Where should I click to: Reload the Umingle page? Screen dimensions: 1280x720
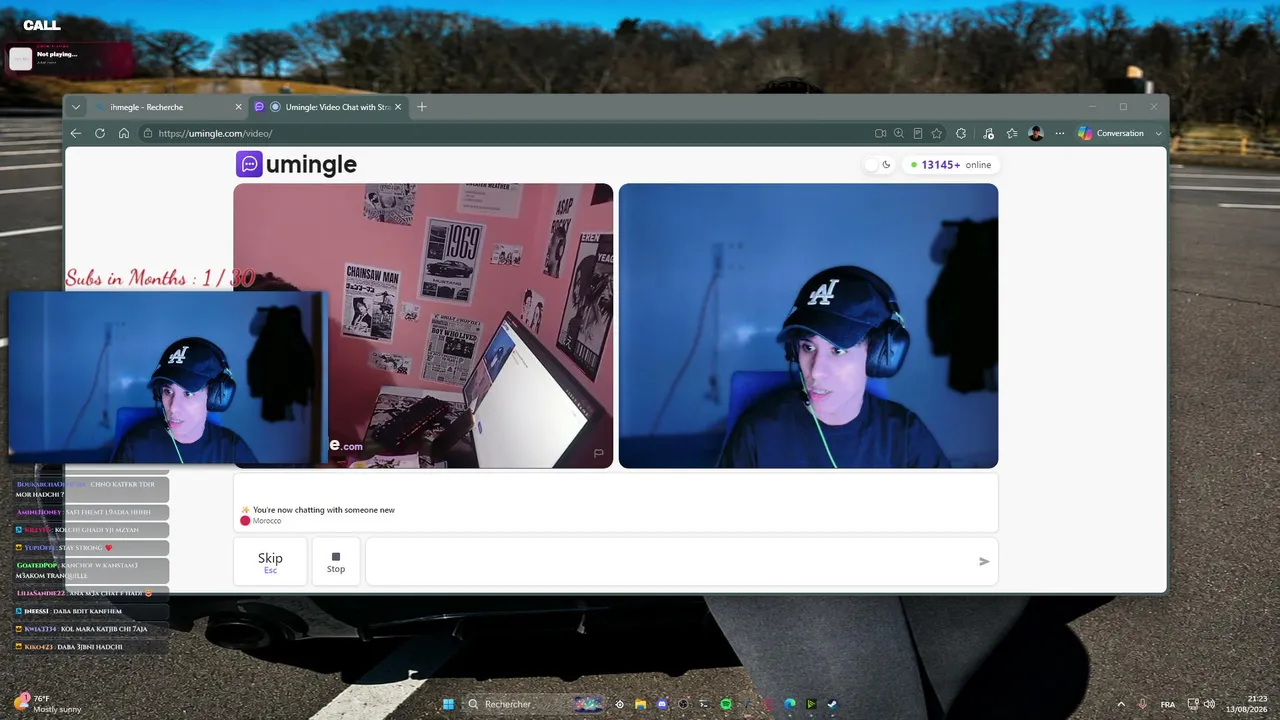point(100,133)
